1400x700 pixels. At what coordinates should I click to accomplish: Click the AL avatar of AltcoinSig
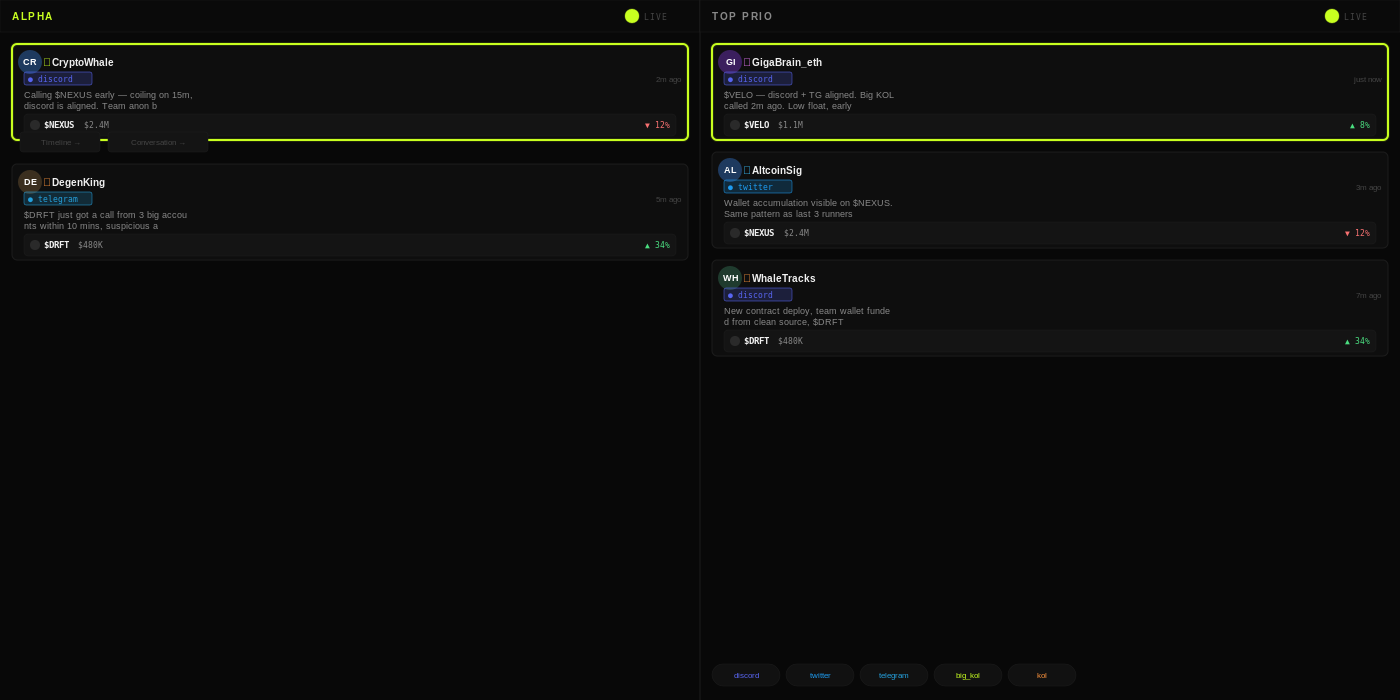[x=730, y=170]
